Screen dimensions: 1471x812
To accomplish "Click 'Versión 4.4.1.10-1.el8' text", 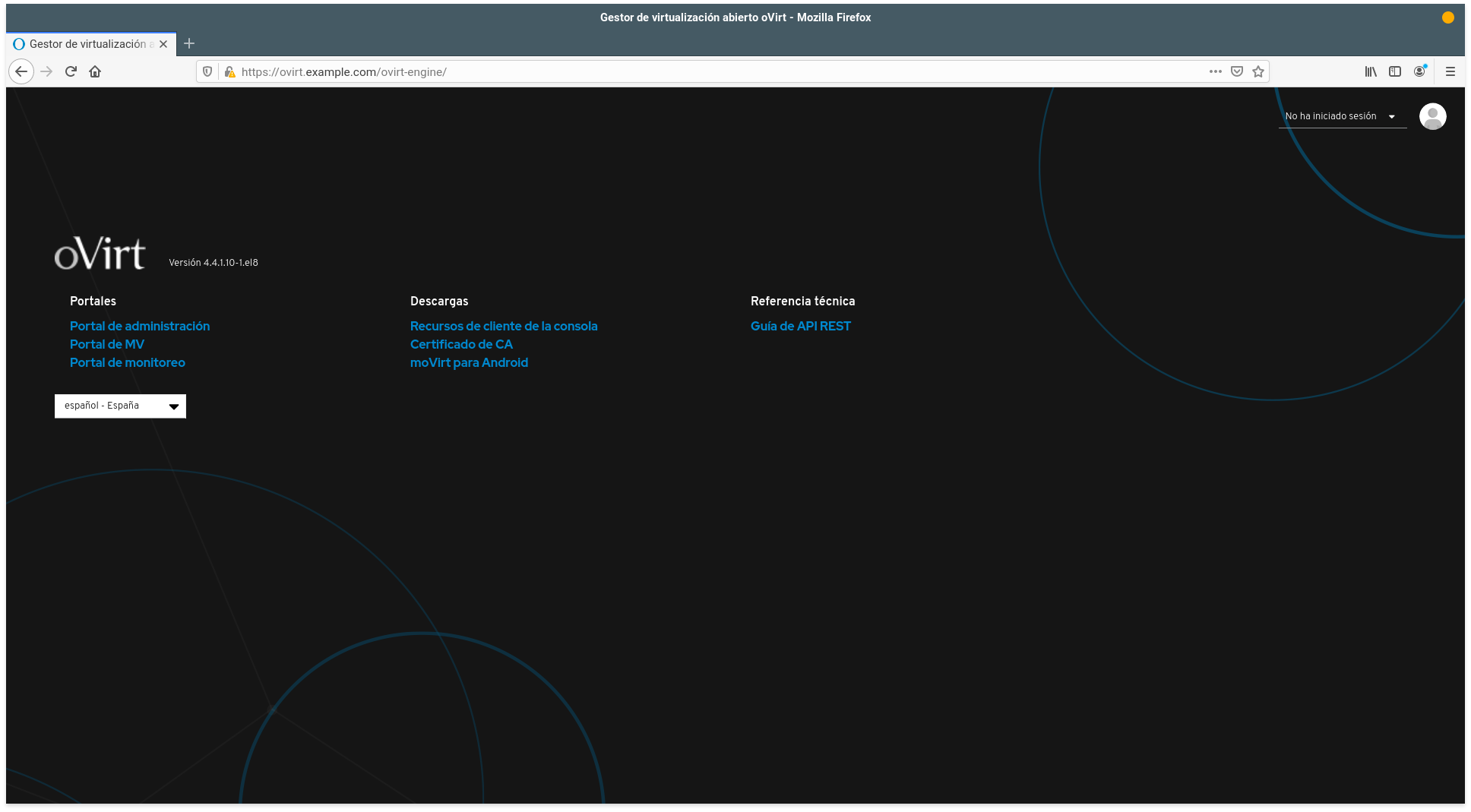I will (214, 263).
